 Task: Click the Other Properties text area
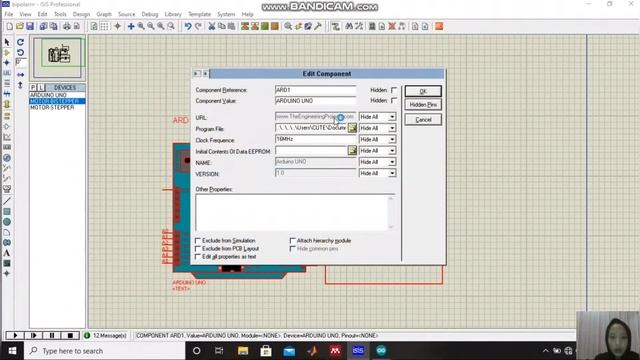(x=295, y=213)
